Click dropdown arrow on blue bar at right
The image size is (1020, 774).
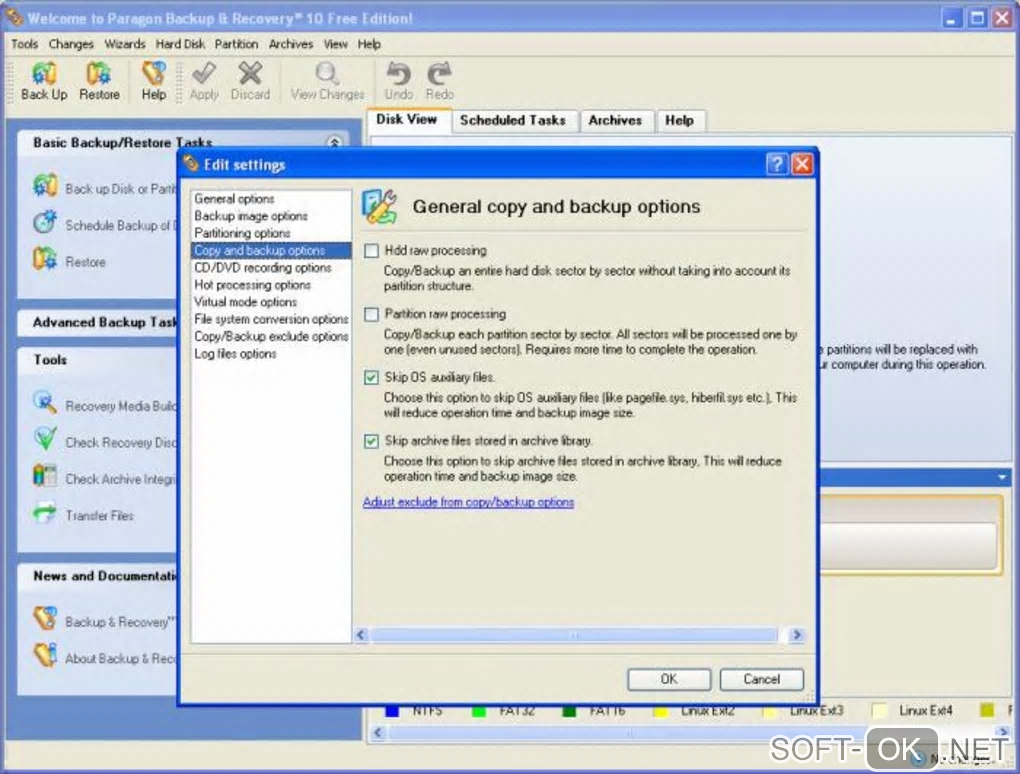point(1002,477)
